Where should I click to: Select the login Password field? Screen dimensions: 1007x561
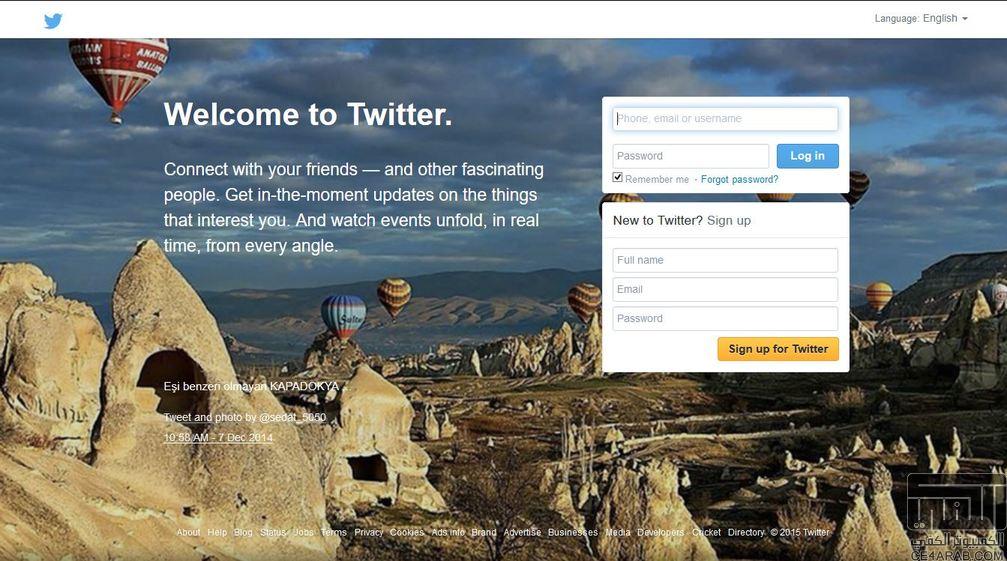tap(690, 156)
